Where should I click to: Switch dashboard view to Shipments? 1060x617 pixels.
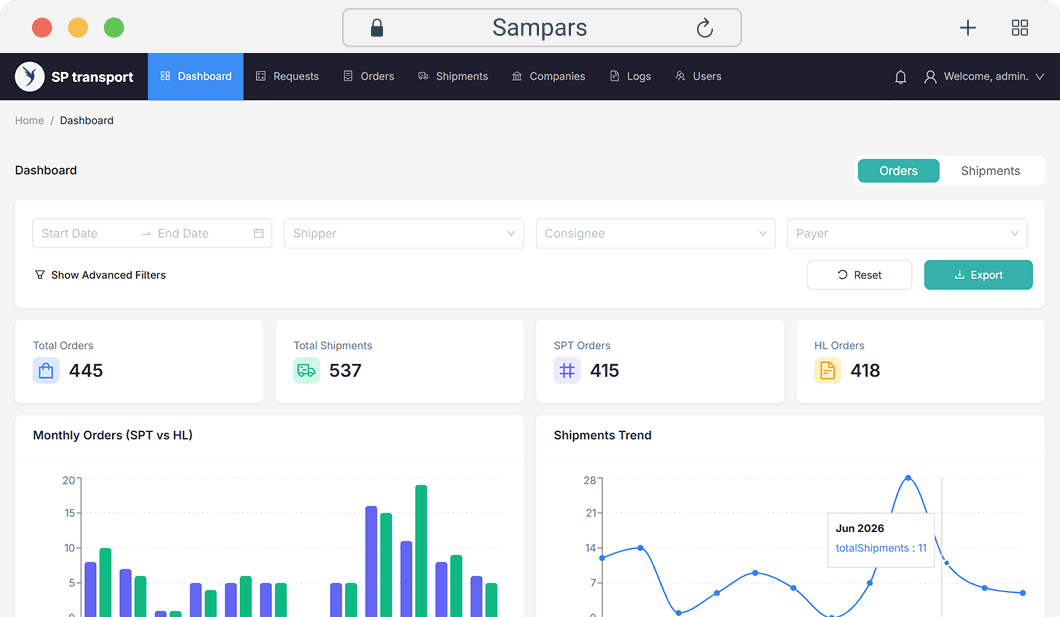pyautogui.click(x=990, y=171)
